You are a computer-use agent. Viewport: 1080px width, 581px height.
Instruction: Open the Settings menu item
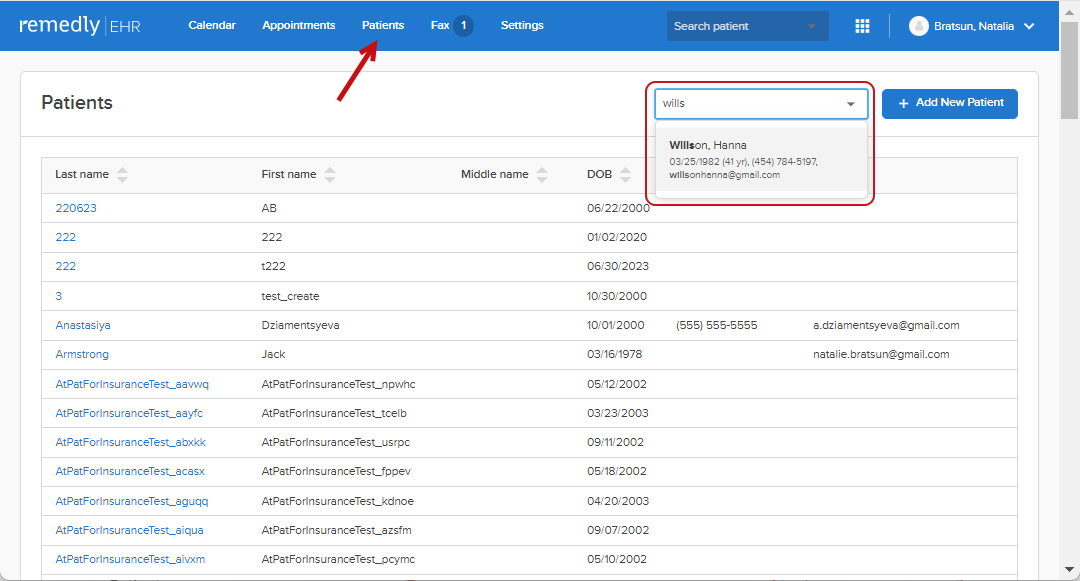[x=522, y=25]
